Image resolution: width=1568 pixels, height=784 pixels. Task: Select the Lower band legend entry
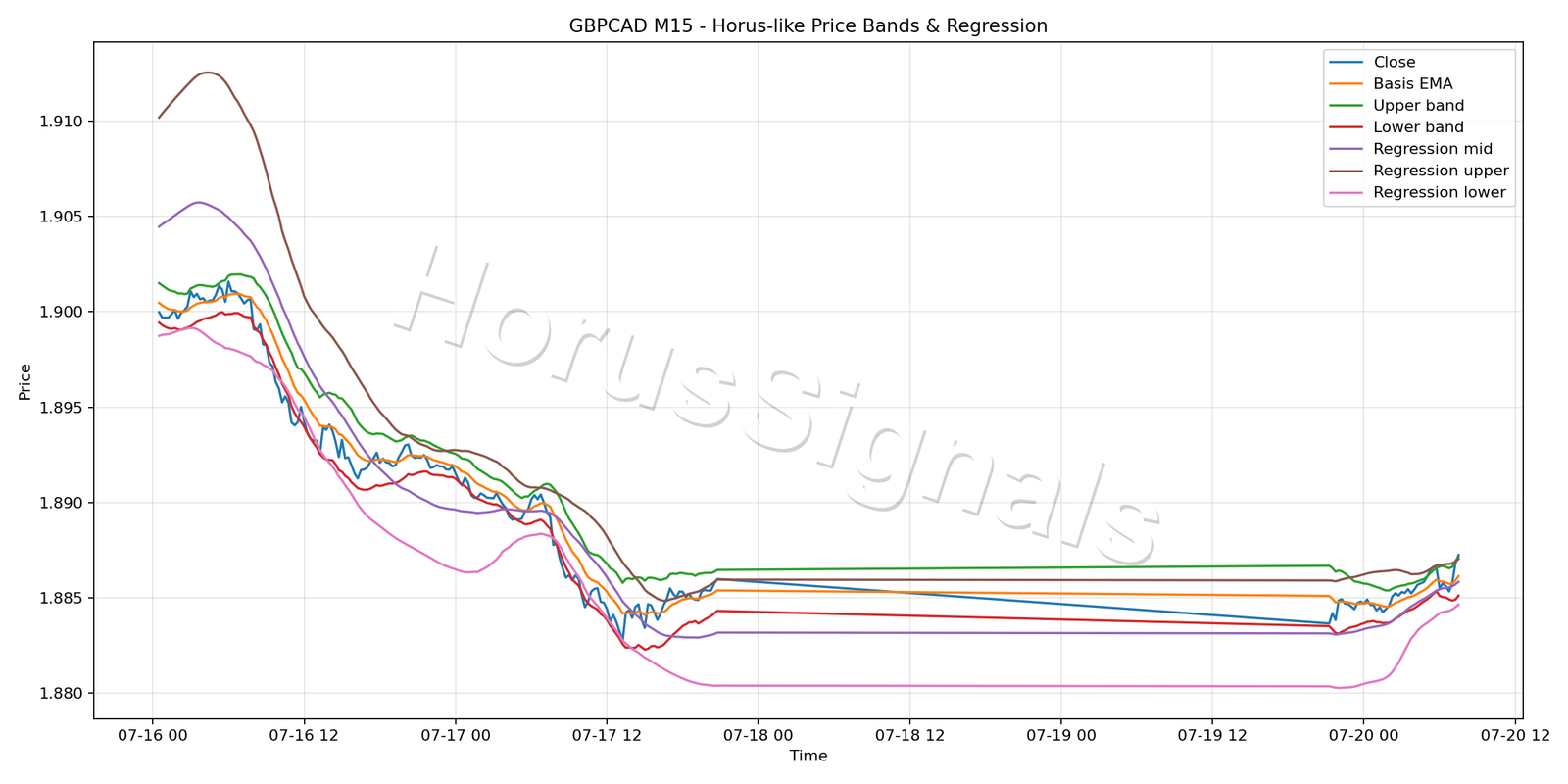[1396, 127]
